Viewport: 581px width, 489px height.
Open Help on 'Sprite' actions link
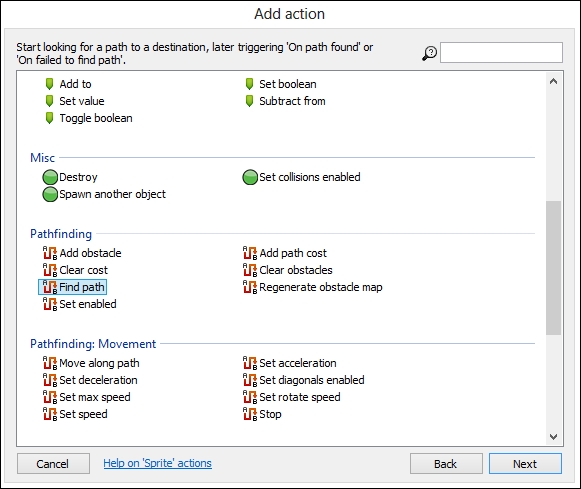tap(157, 463)
